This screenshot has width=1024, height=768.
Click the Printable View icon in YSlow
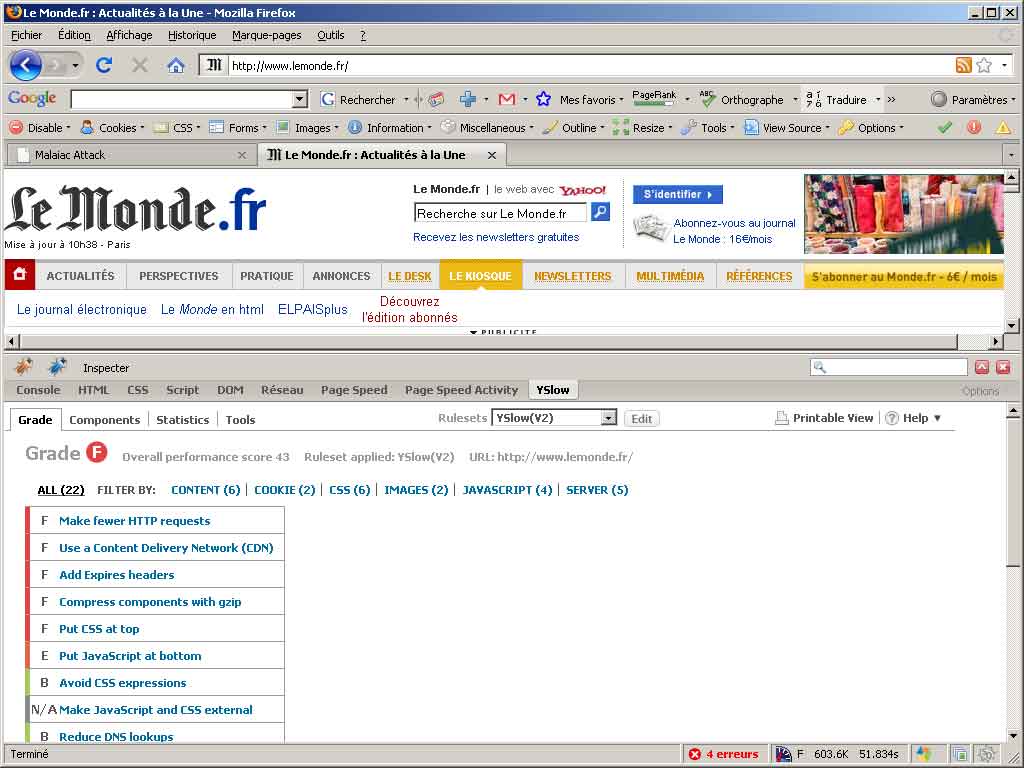(x=781, y=418)
